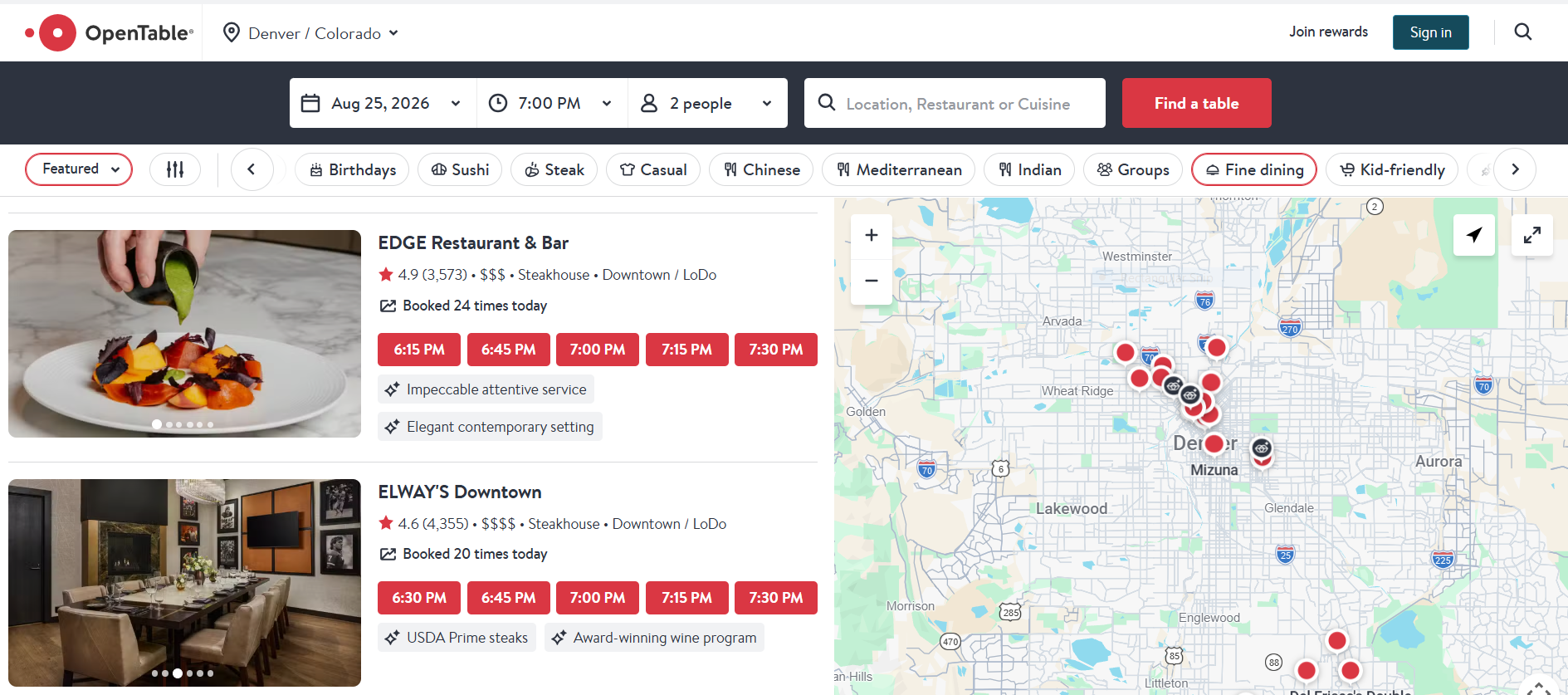
Task: Open the search magnifier icon in header
Action: click(1523, 32)
